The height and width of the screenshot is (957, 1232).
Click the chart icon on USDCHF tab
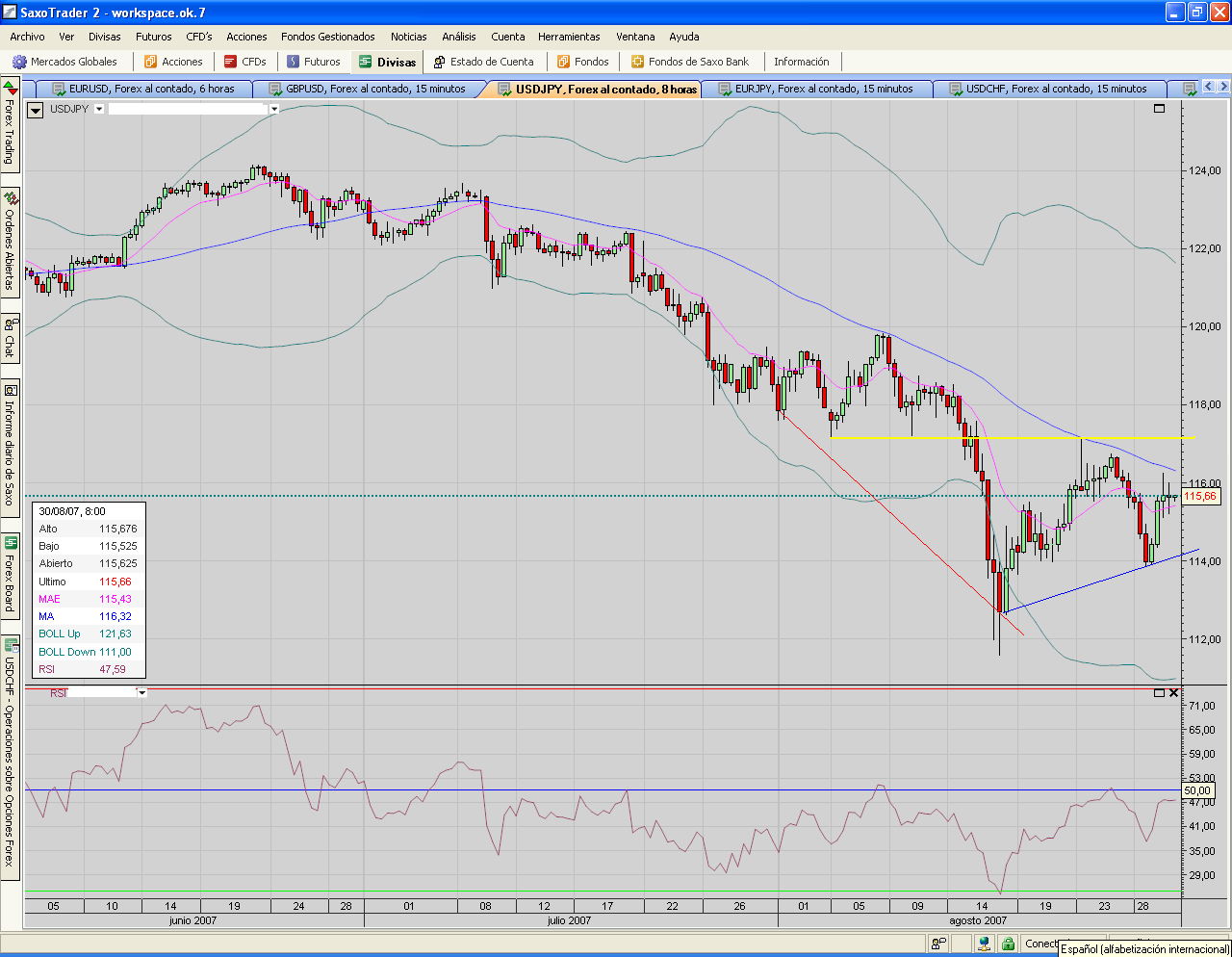point(956,89)
